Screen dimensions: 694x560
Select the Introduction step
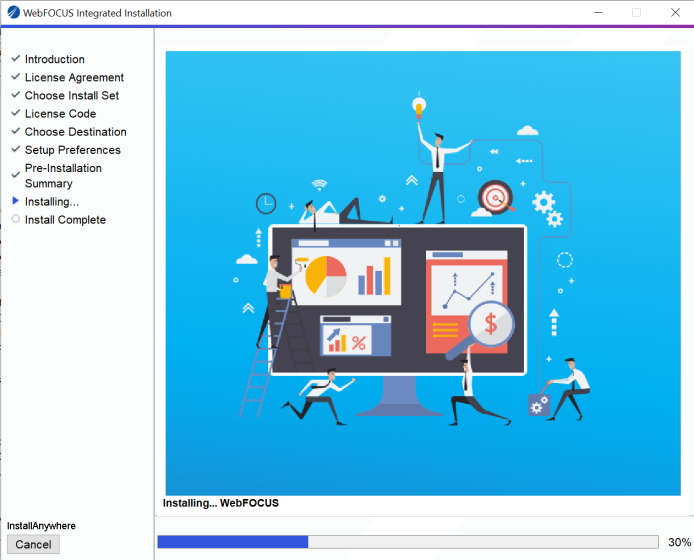[x=54, y=59]
